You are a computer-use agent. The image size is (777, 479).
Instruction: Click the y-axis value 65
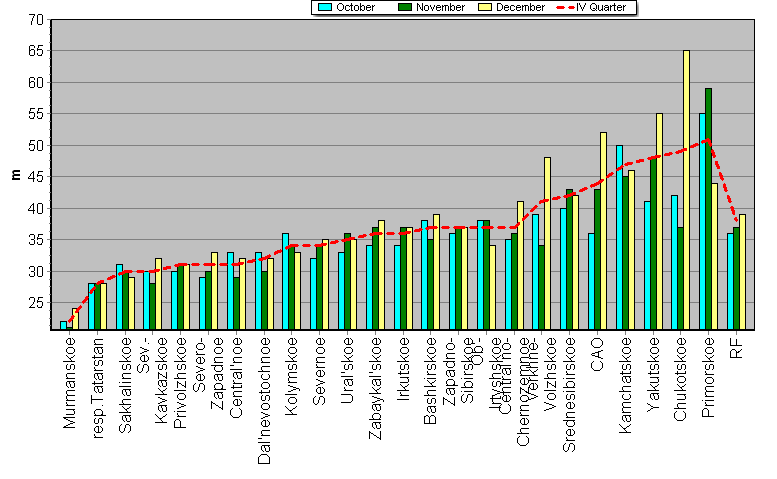click(x=36, y=51)
